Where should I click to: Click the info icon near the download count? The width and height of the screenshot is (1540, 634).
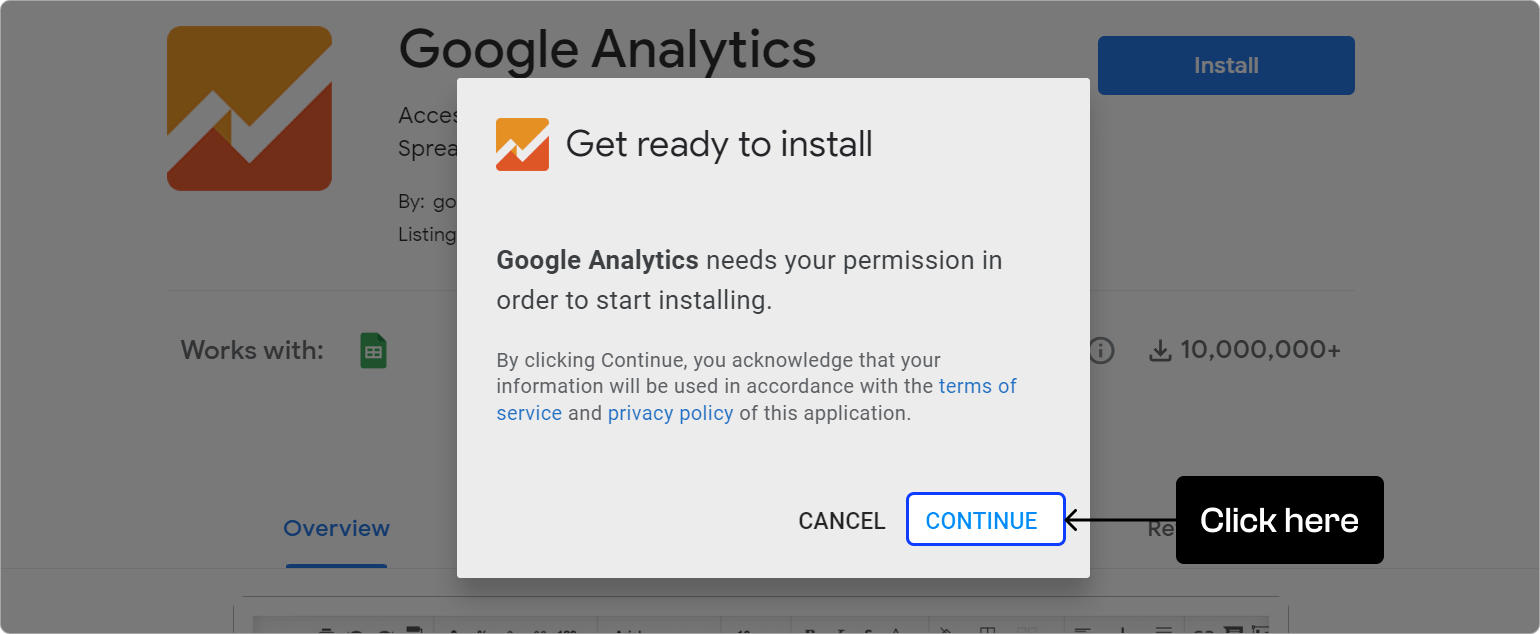[1101, 350]
